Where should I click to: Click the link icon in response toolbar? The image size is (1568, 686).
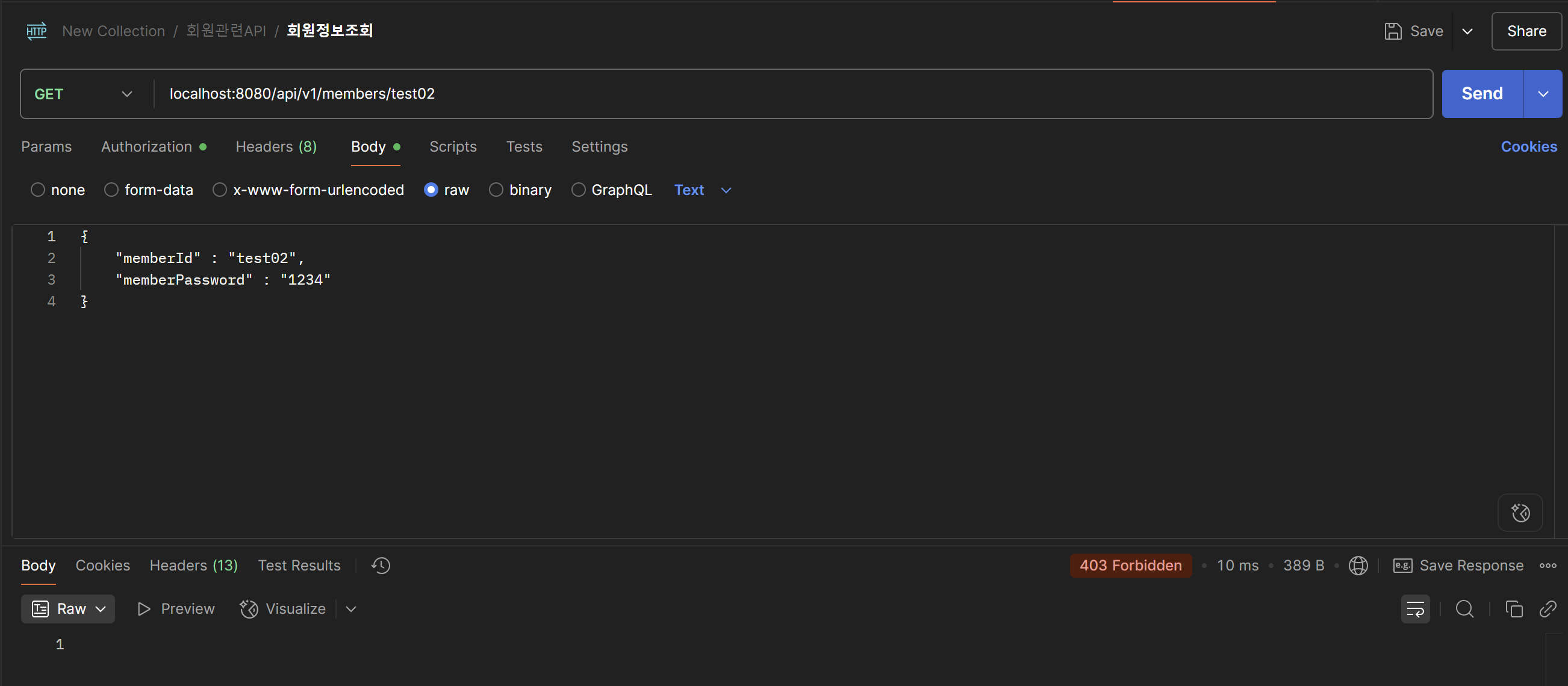coord(1548,609)
